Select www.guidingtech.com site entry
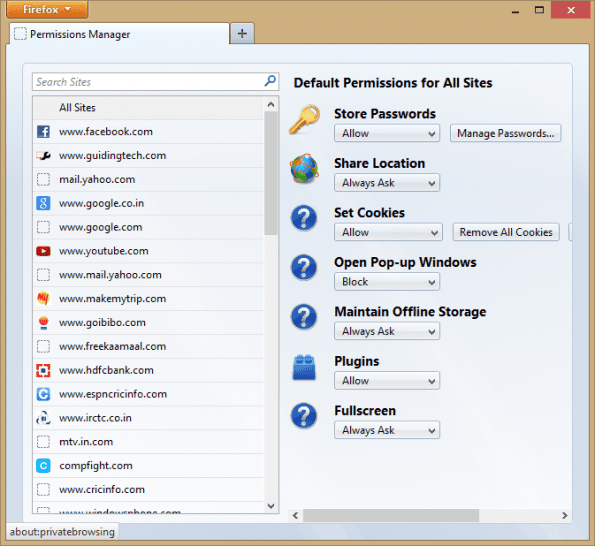 pos(148,156)
